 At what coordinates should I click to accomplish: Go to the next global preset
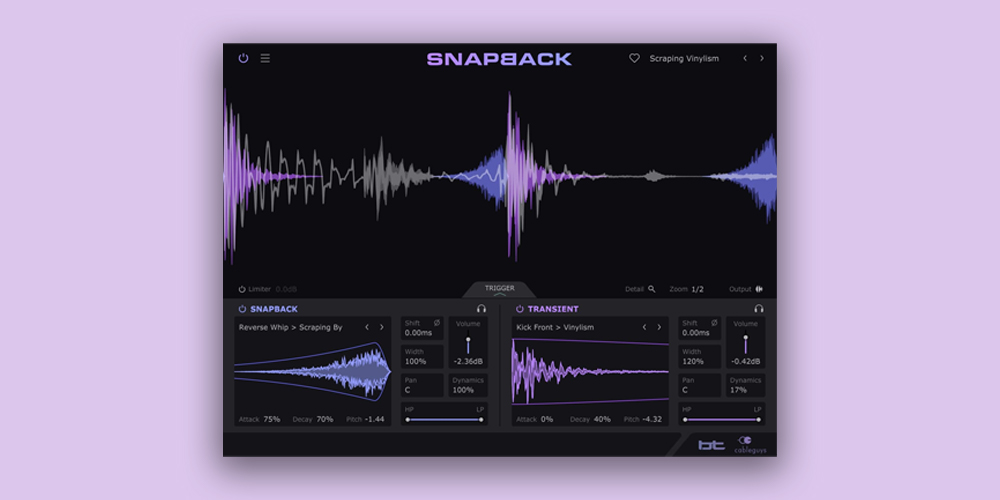click(x=762, y=58)
